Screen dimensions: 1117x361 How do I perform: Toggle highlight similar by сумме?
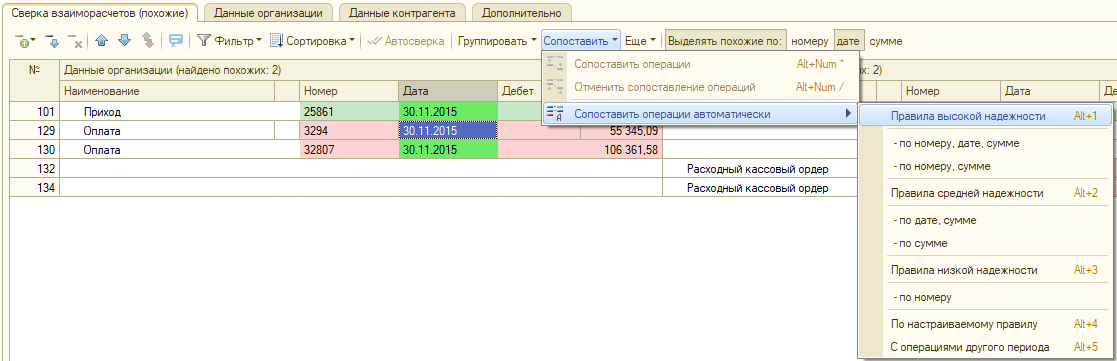point(885,41)
